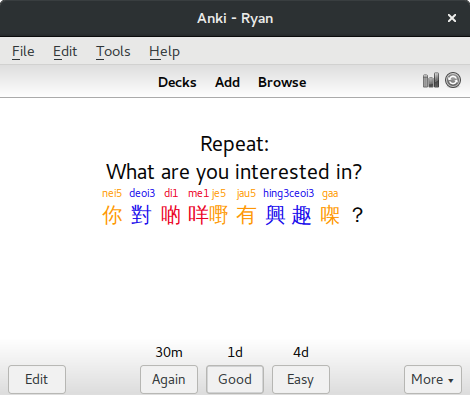Image resolution: width=470 pixels, height=395 pixels.
Task: Click the "Anki - Ryan" window title
Action: point(235,18)
